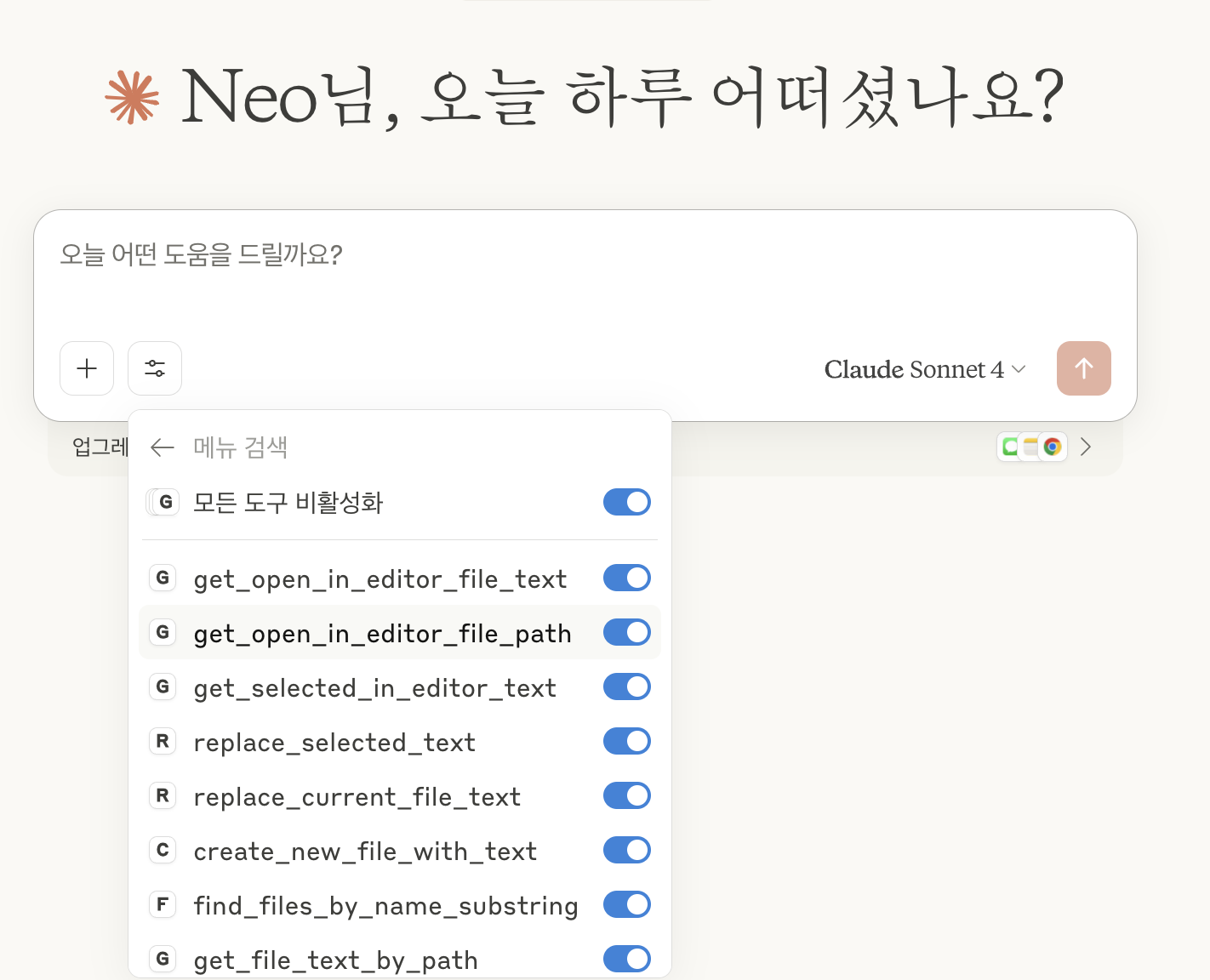Click find_files_by_name_substring label text
This screenshot has height=980, width=1210.
(x=385, y=906)
